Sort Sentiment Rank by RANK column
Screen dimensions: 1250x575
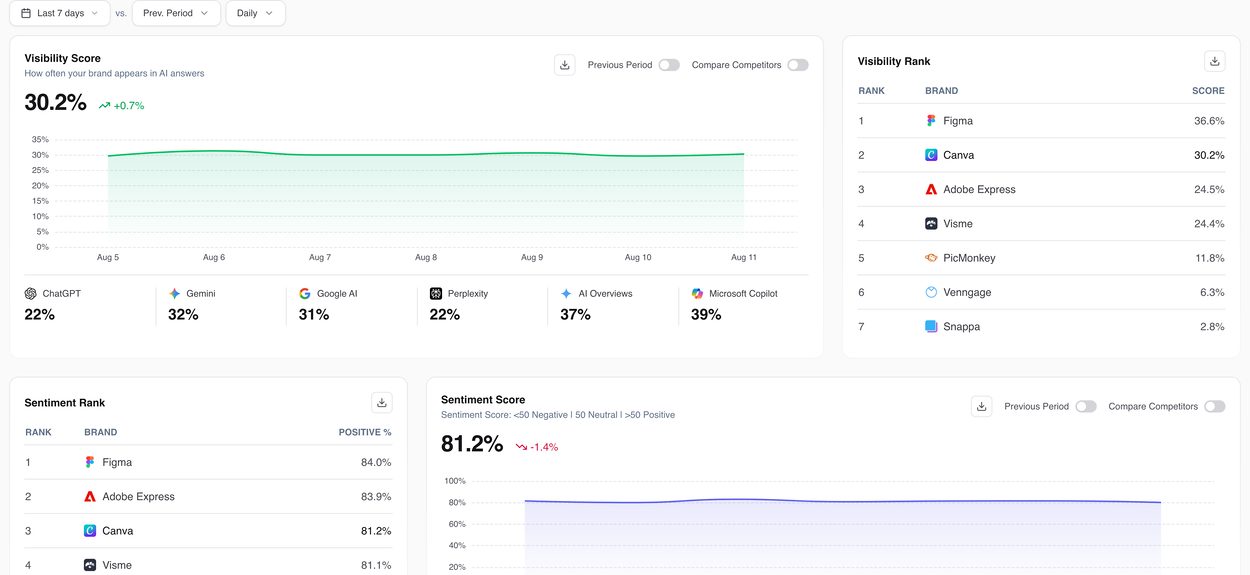(x=39, y=433)
